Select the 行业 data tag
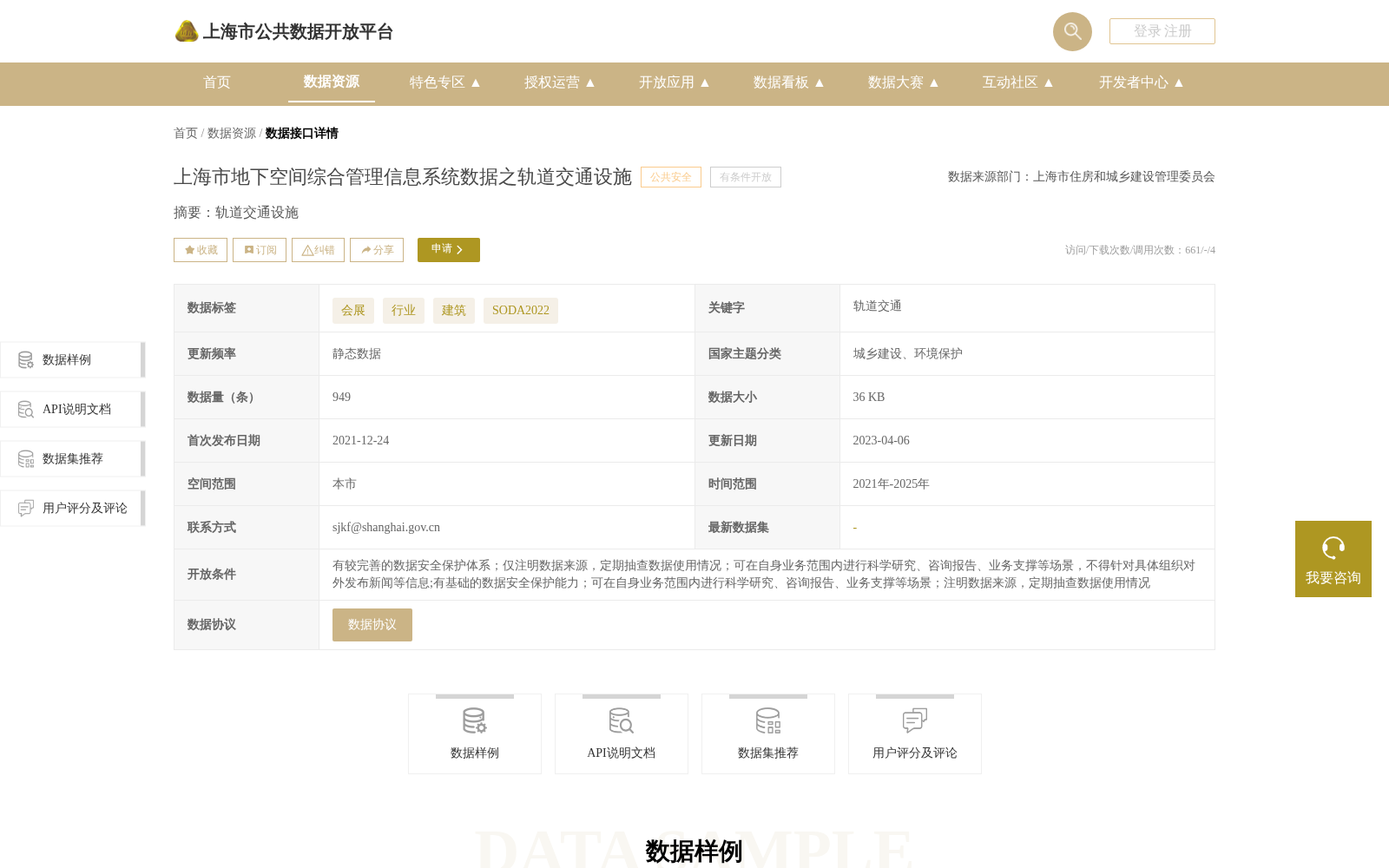The width and height of the screenshot is (1389, 868). pos(404,311)
